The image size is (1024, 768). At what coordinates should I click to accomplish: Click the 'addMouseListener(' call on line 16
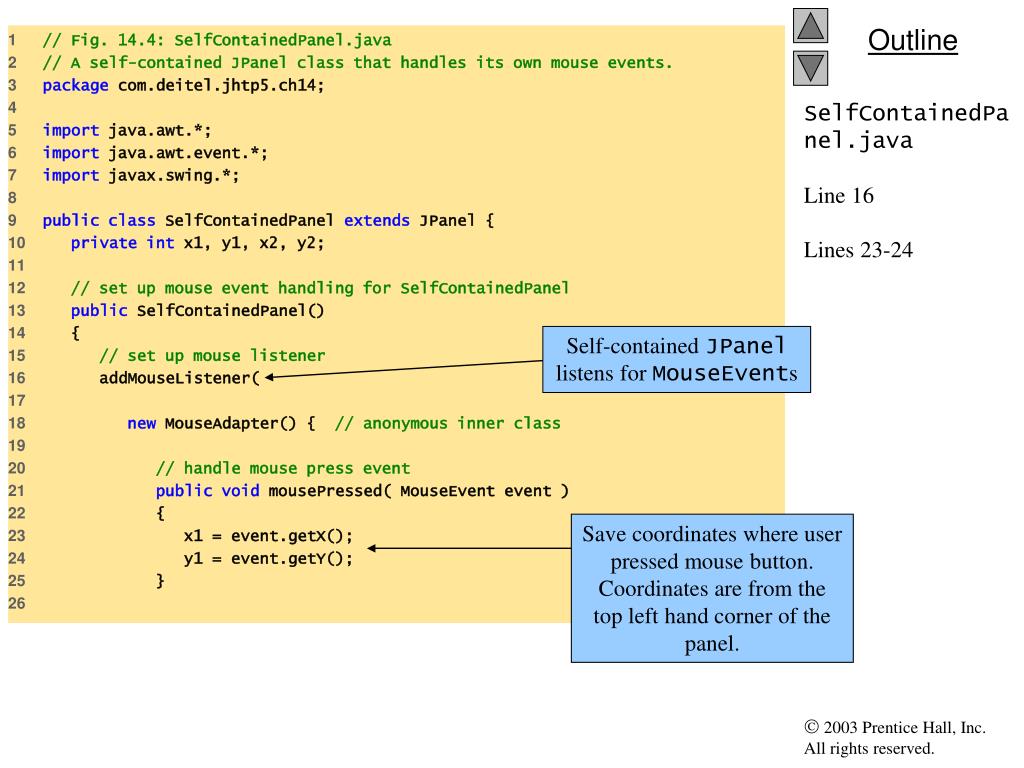tap(179, 378)
